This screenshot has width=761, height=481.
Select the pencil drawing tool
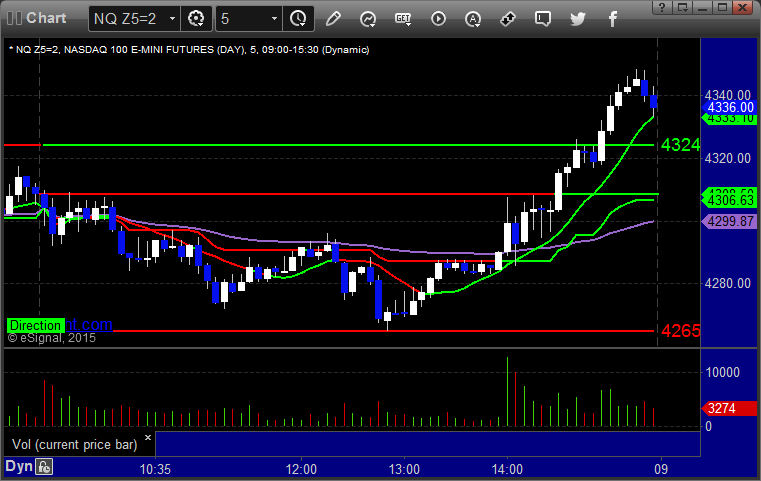[333, 19]
